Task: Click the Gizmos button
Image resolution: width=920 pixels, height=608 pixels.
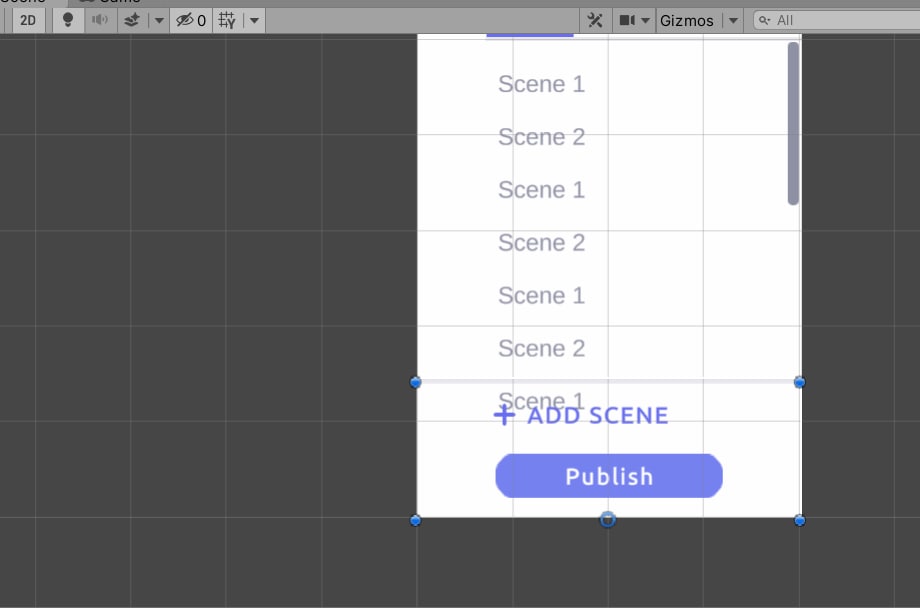Action: pyautogui.click(x=687, y=21)
